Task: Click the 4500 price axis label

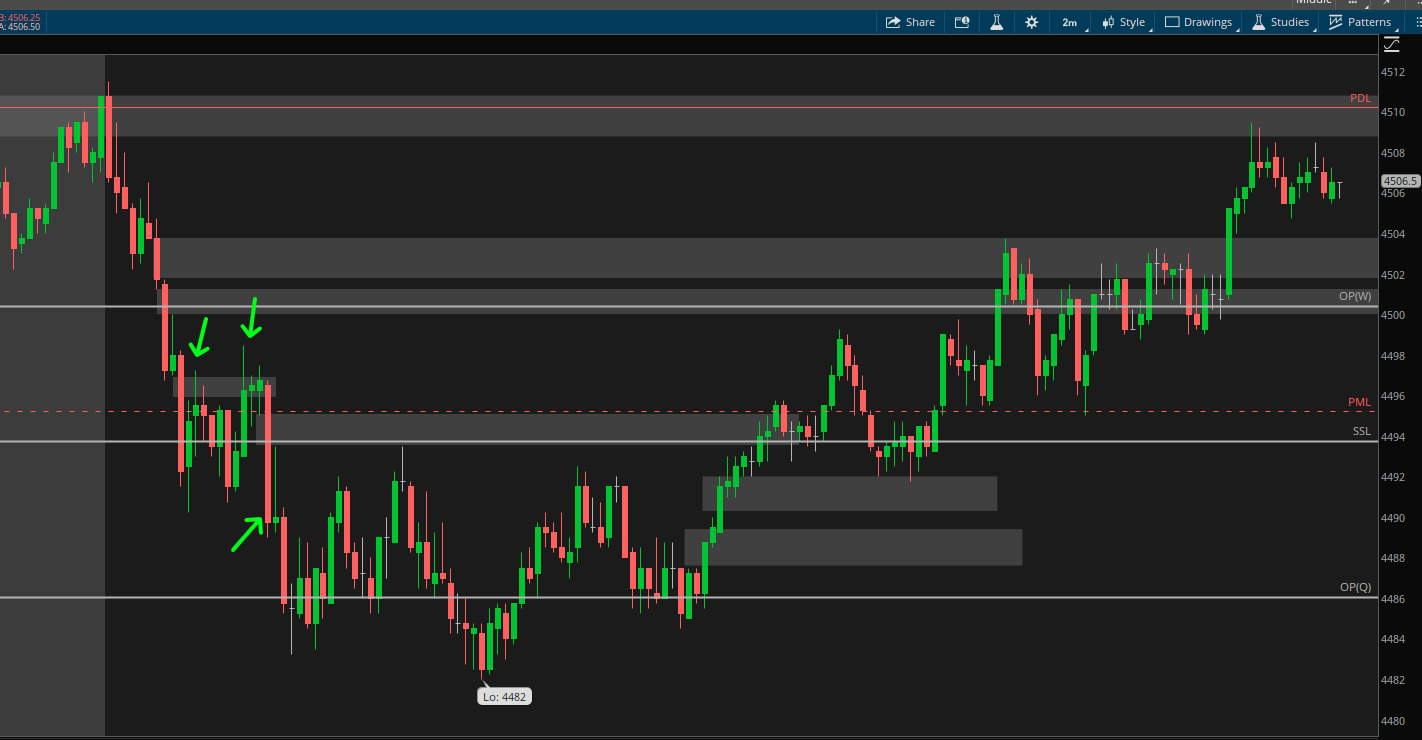Action: 1393,315
